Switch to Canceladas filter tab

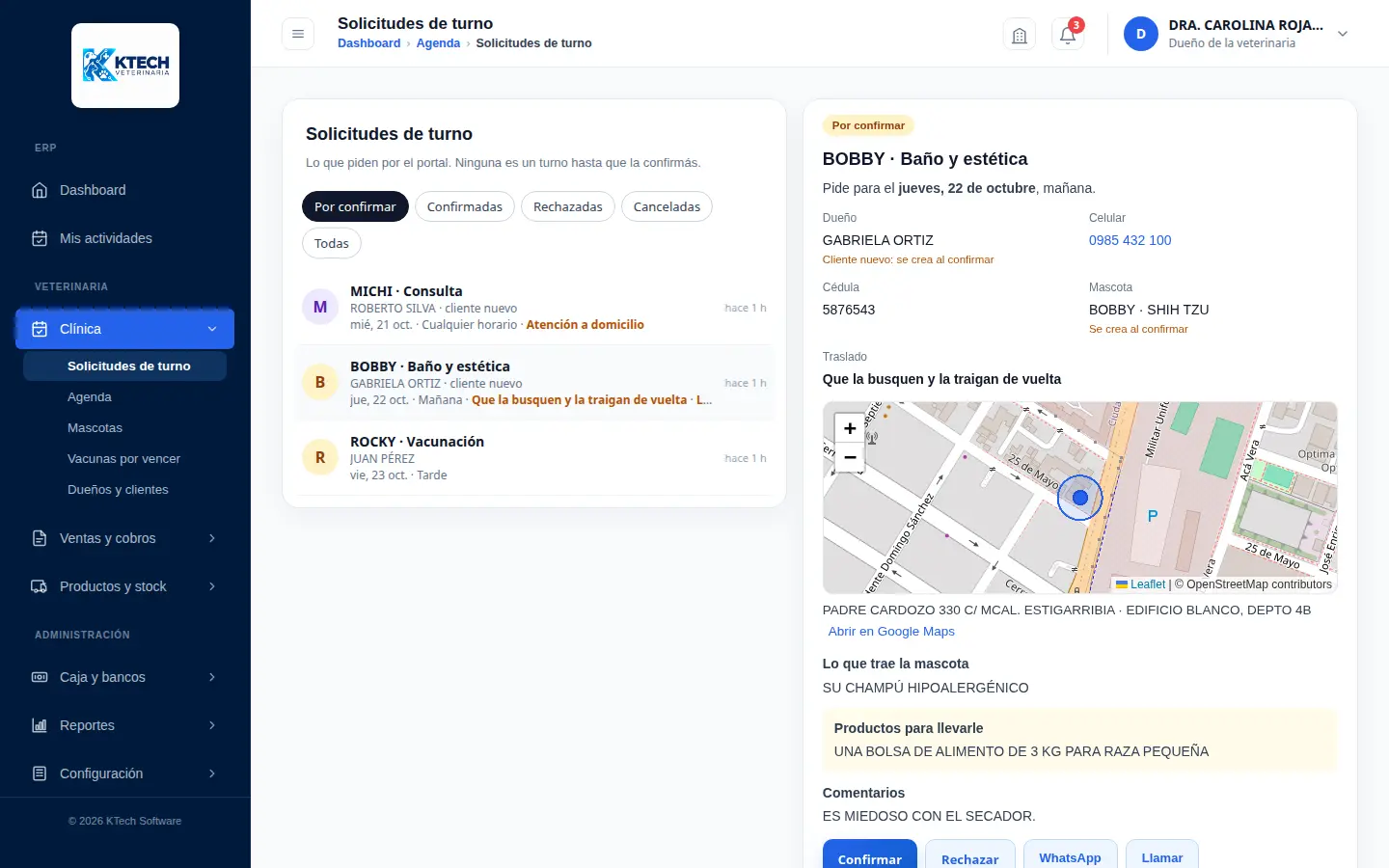pos(667,206)
